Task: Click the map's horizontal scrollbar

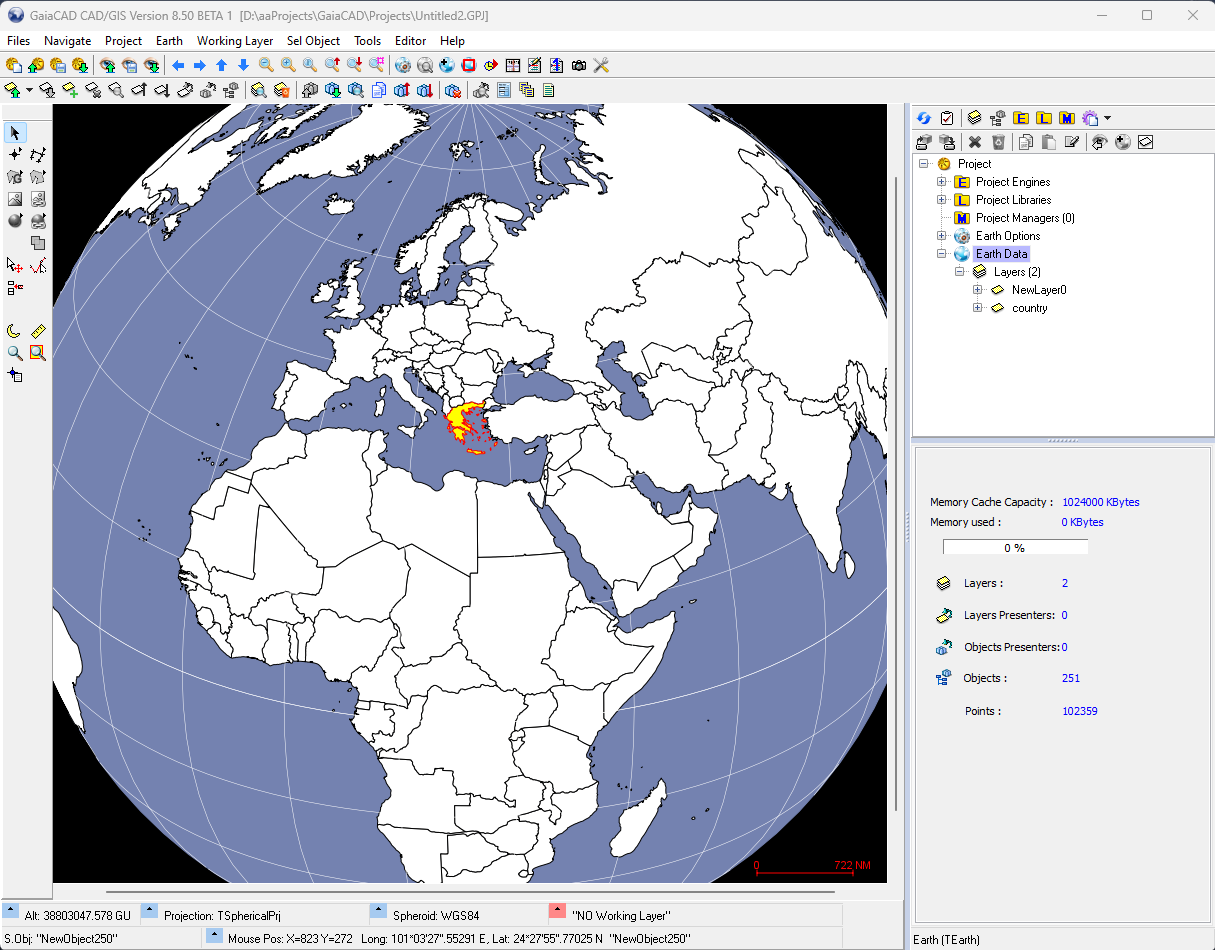Action: 470,891
